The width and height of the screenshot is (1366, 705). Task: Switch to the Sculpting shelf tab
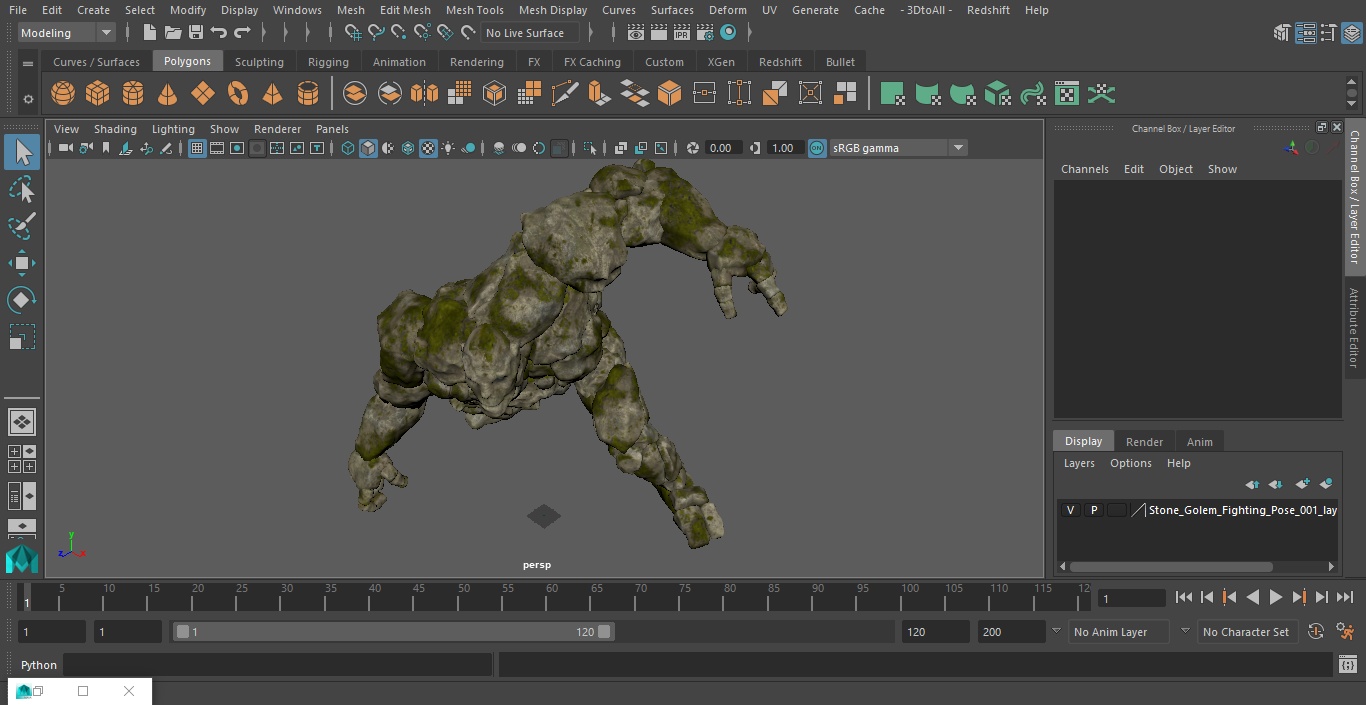(259, 62)
